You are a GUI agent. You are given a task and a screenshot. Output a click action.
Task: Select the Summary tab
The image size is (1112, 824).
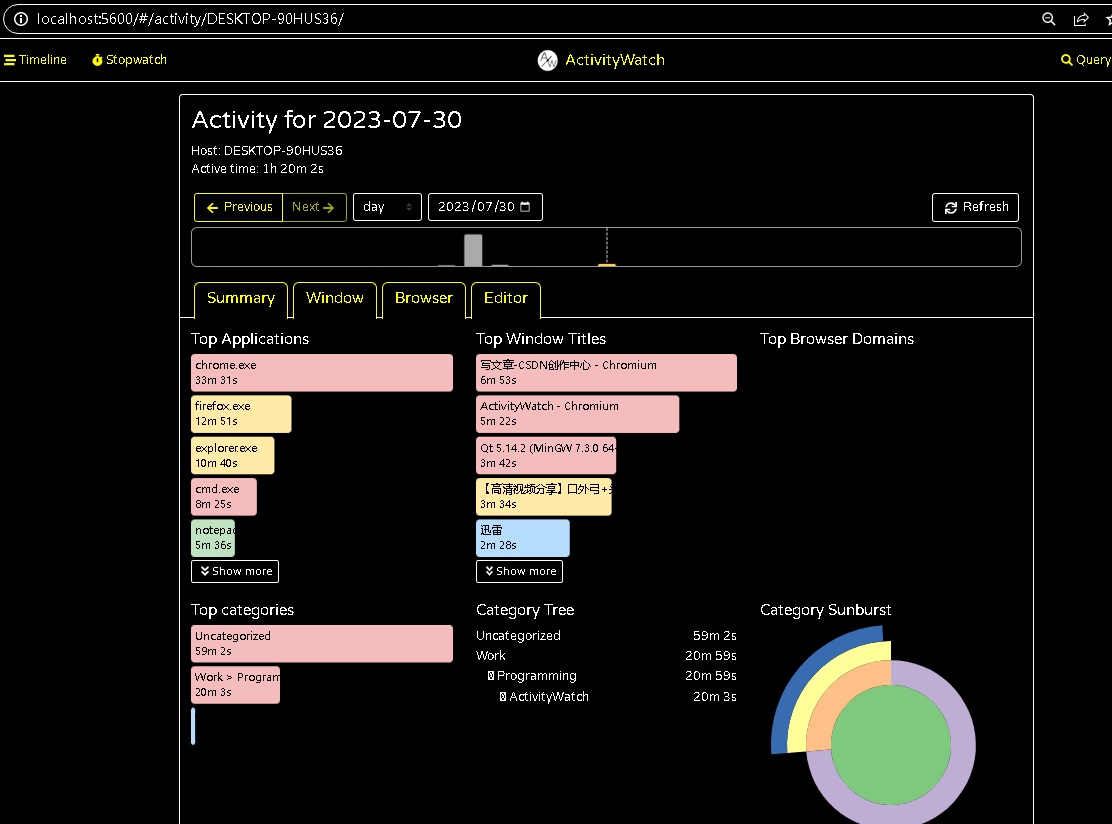(240, 299)
